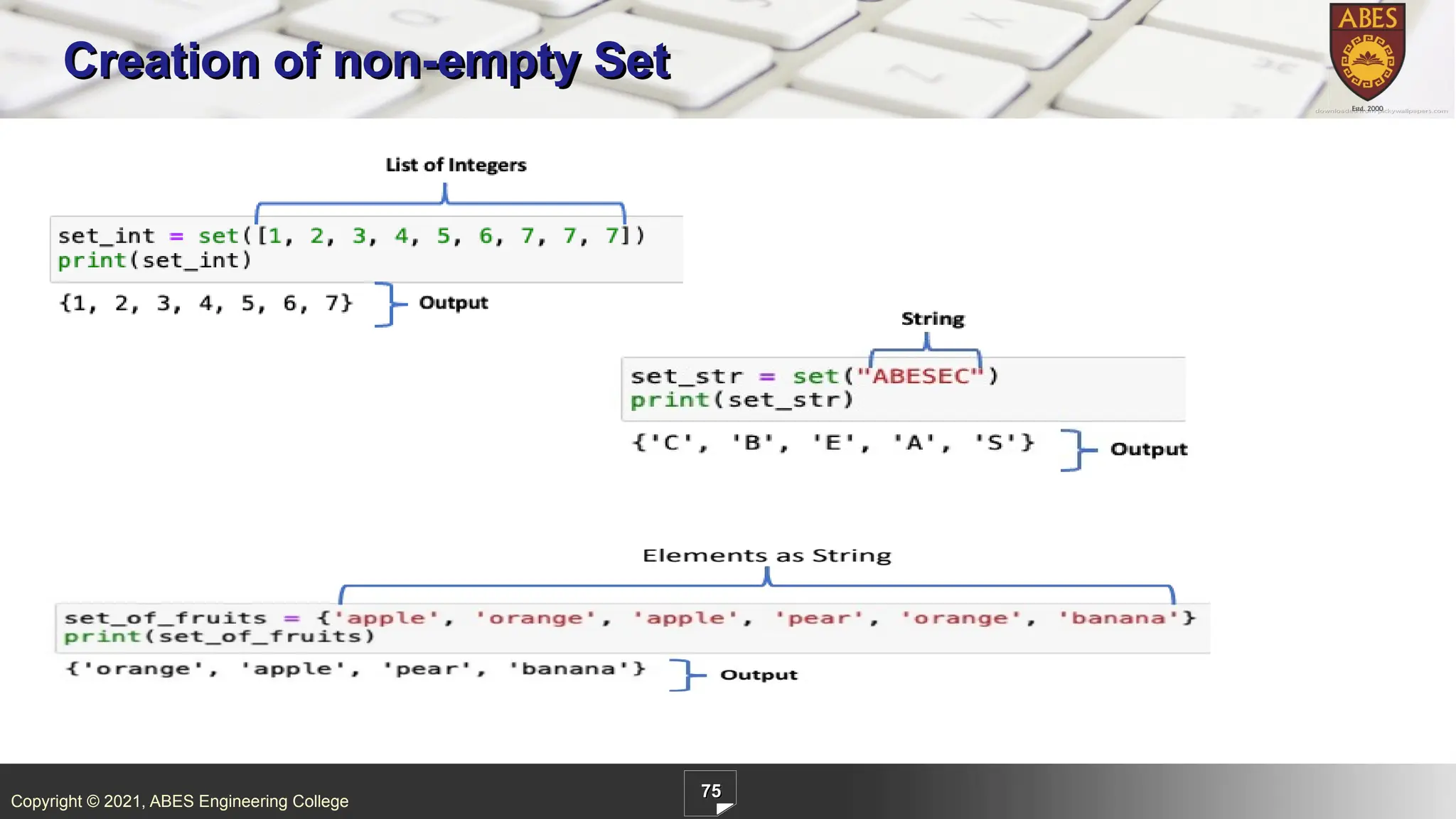Click the slide title 'Creation of non-empty Set'

point(367,61)
